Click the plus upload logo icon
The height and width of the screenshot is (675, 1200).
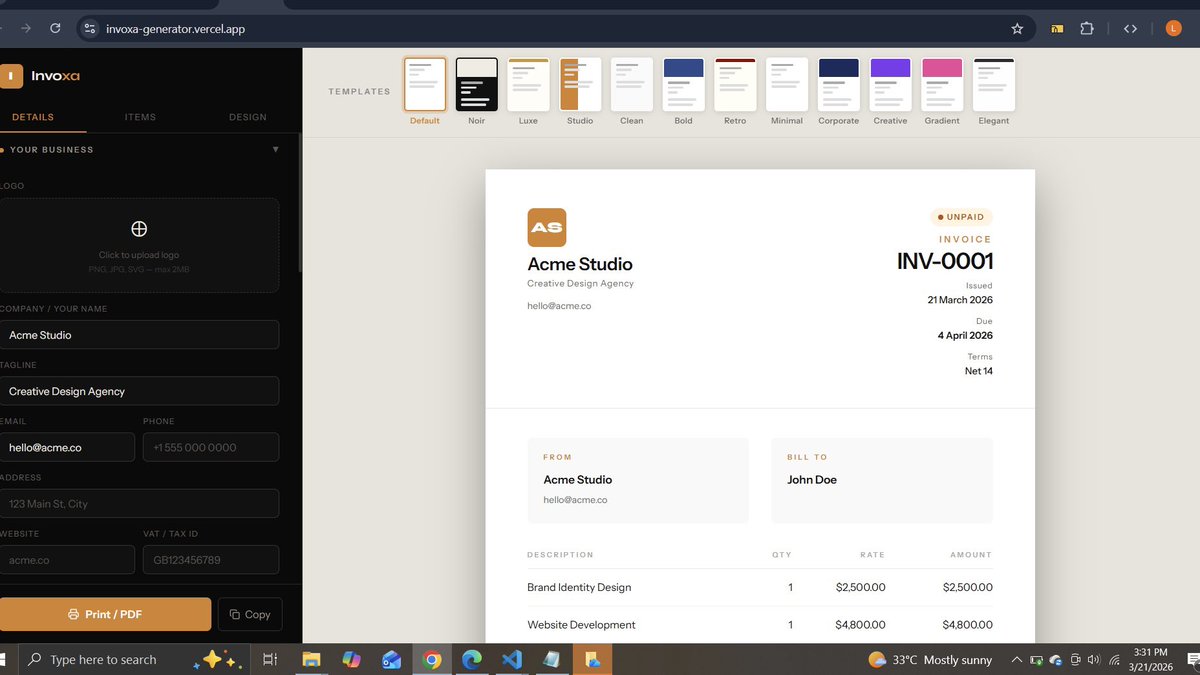pos(139,229)
